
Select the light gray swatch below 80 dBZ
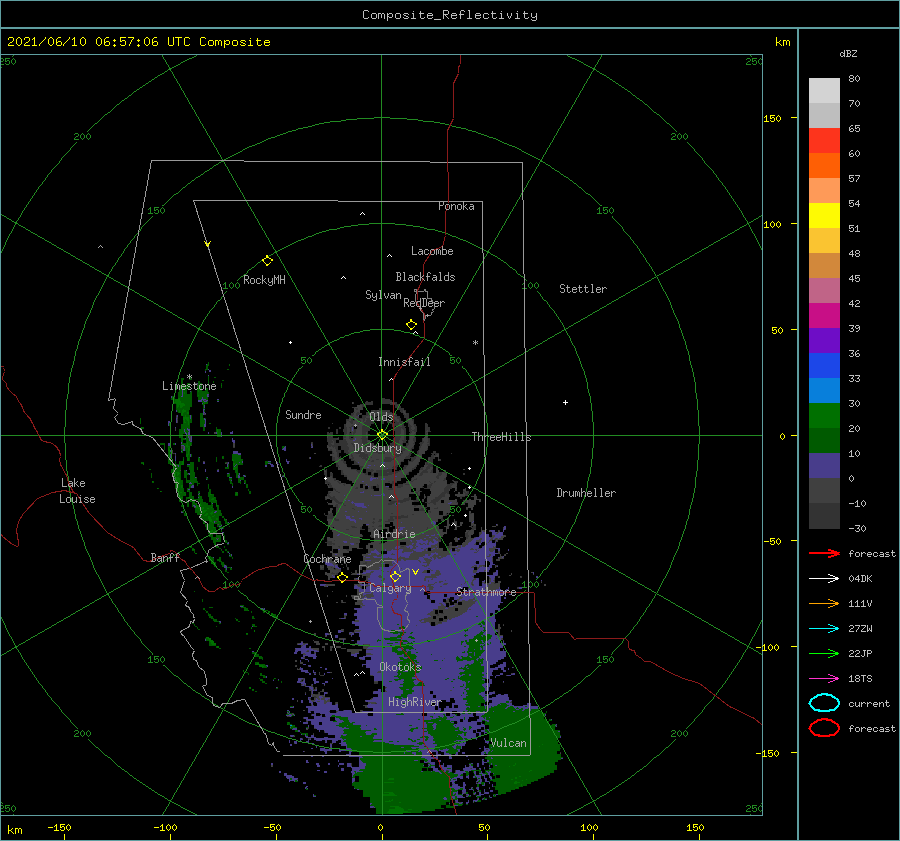coord(824,91)
